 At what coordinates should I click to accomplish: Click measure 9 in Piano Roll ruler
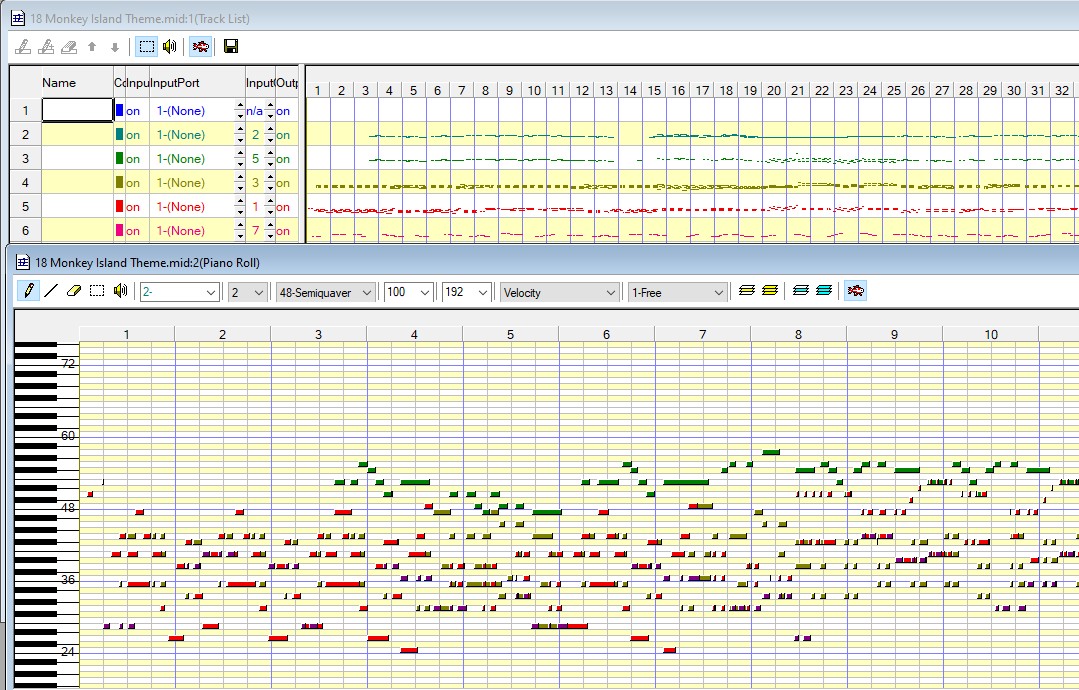(894, 334)
